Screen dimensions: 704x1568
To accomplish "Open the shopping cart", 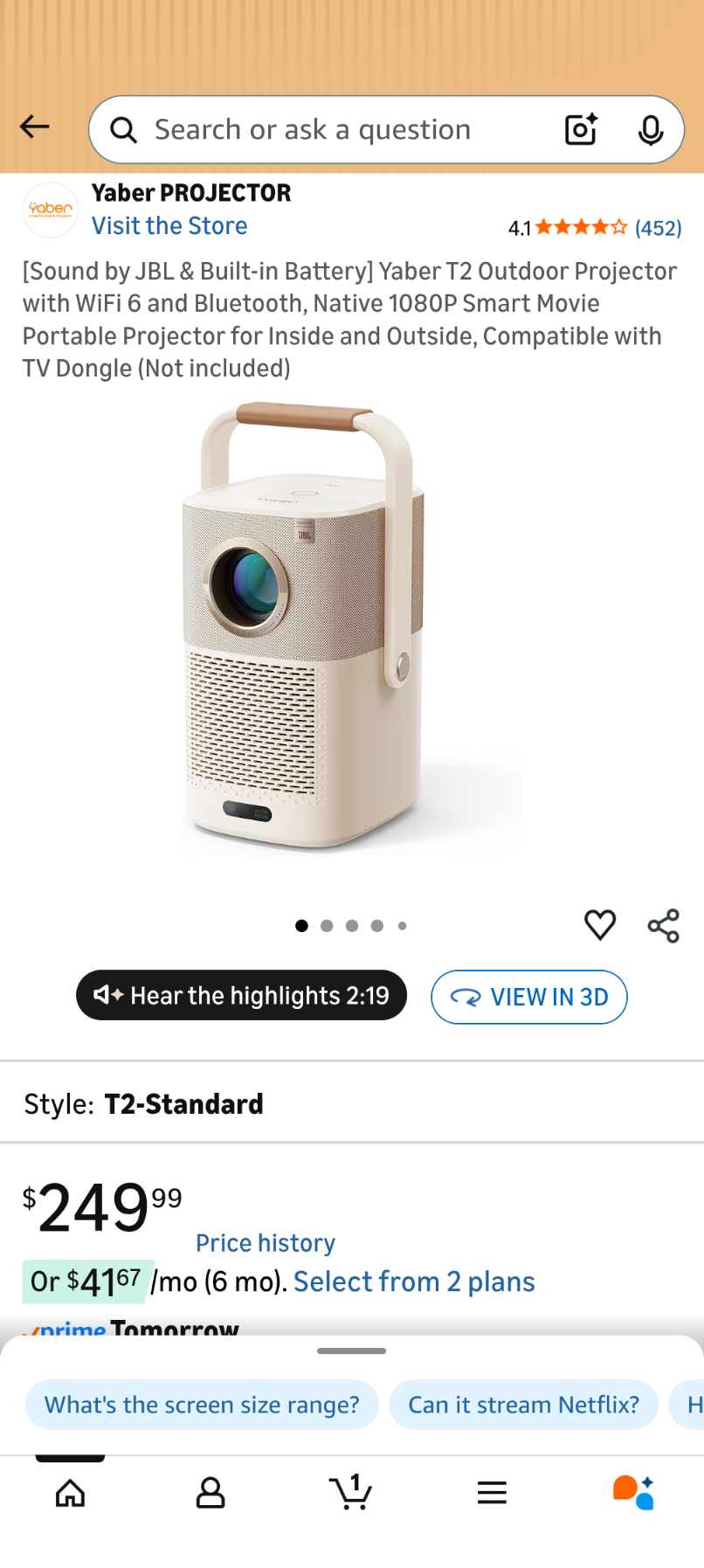I will pos(351,1492).
